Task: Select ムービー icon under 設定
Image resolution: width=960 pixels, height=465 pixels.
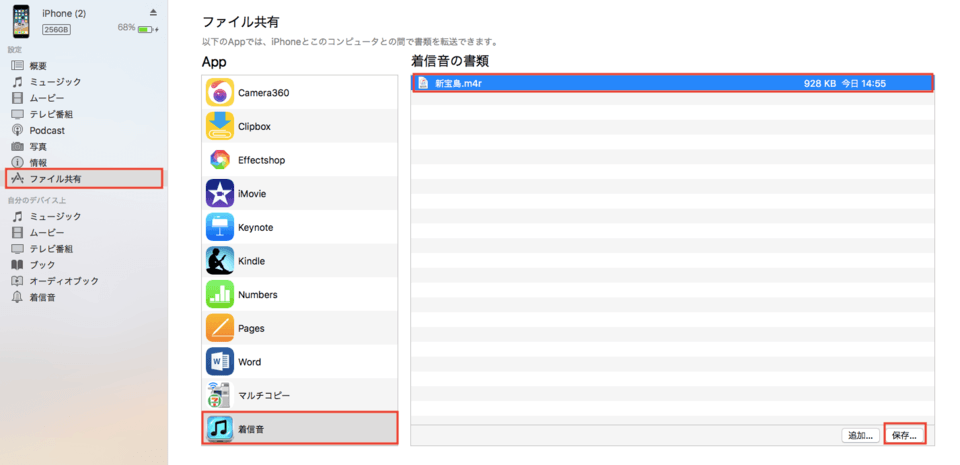Action: [x=18, y=98]
